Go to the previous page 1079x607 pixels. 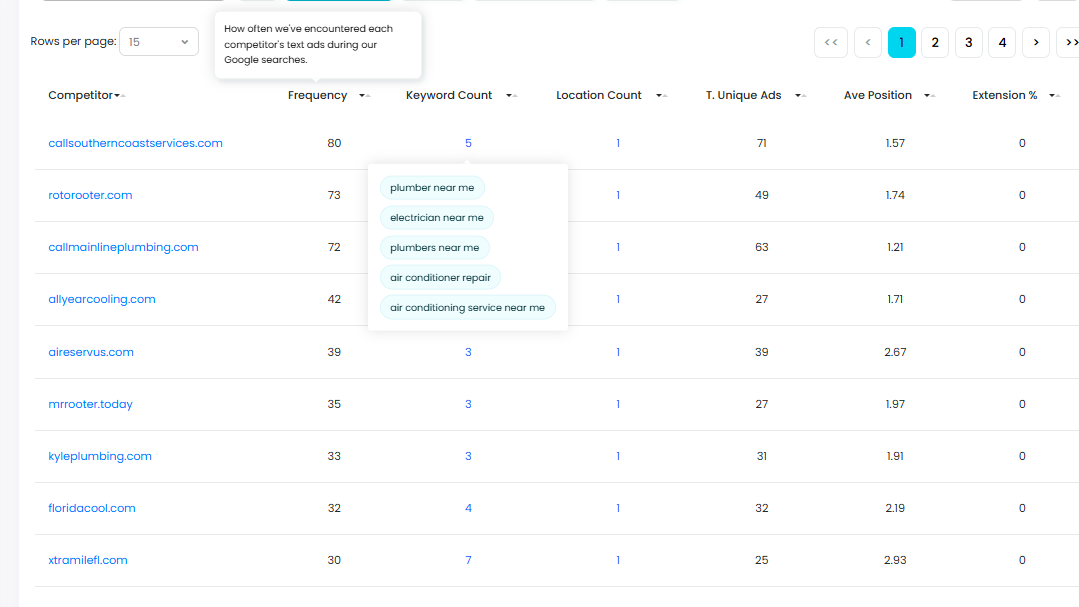tap(868, 43)
